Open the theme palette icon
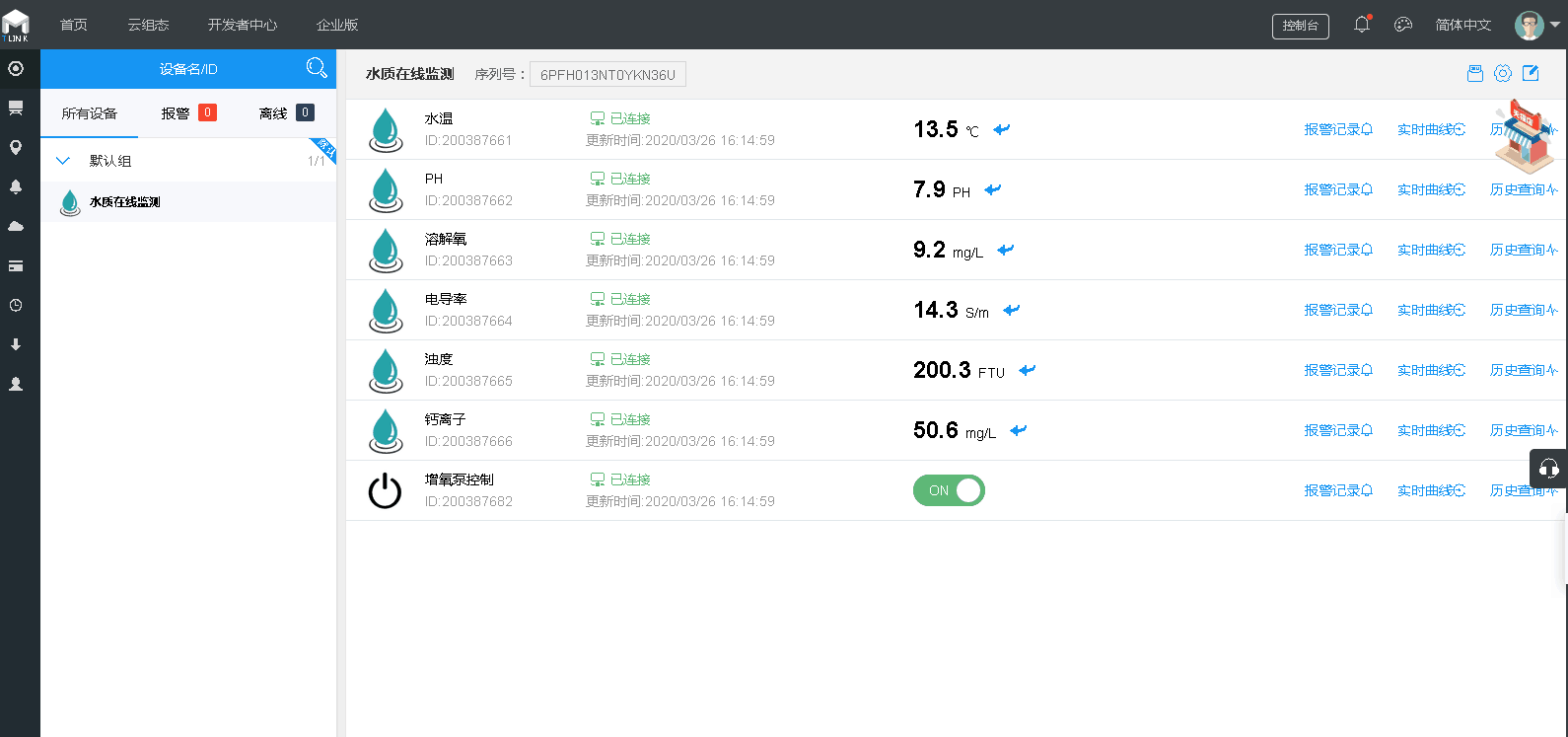The width and height of the screenshot is (1568, 737). pyautogui.click(x=1403, y=25)
